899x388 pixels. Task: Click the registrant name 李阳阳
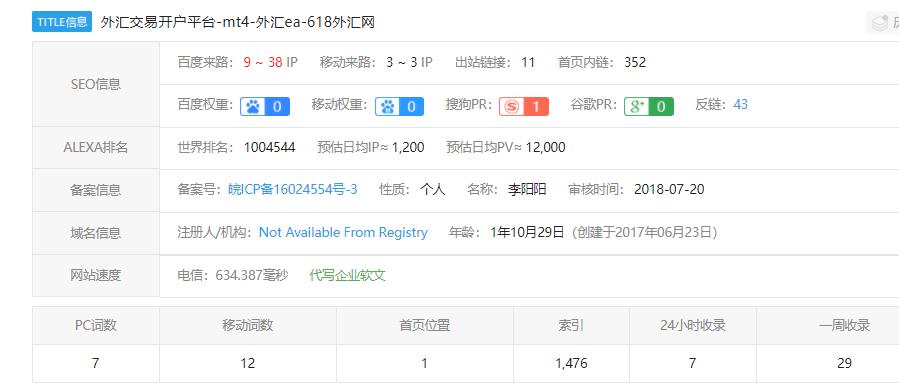[527, 189]
